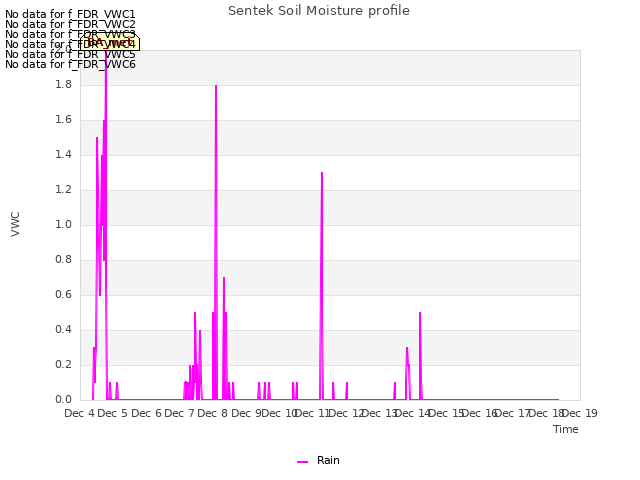Click the Dec 4 x-axis tick label

(80, 413)
